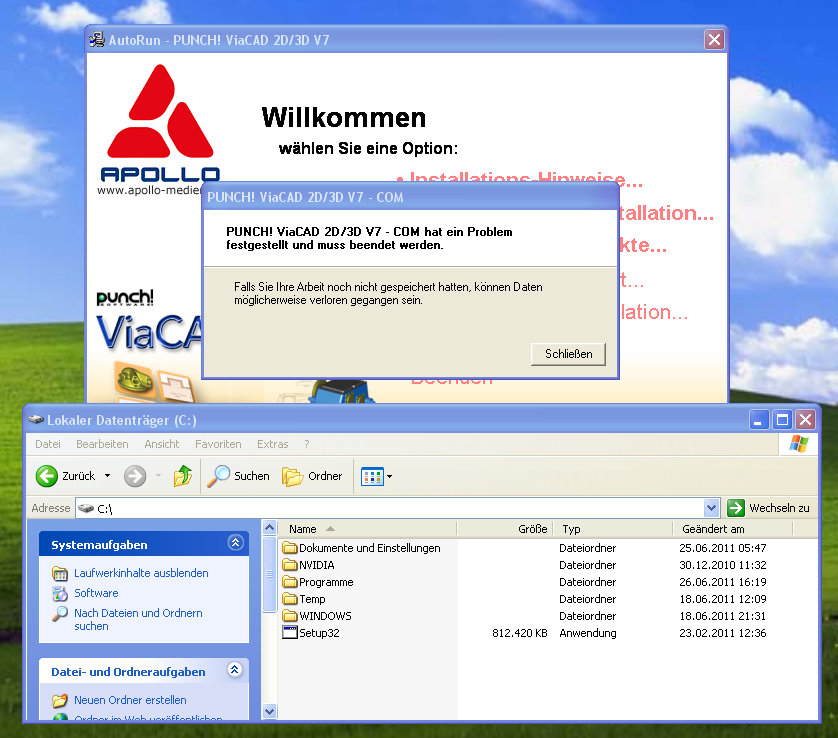Click Dokumente und Einstellungen folder icon

tap(290, 548)
